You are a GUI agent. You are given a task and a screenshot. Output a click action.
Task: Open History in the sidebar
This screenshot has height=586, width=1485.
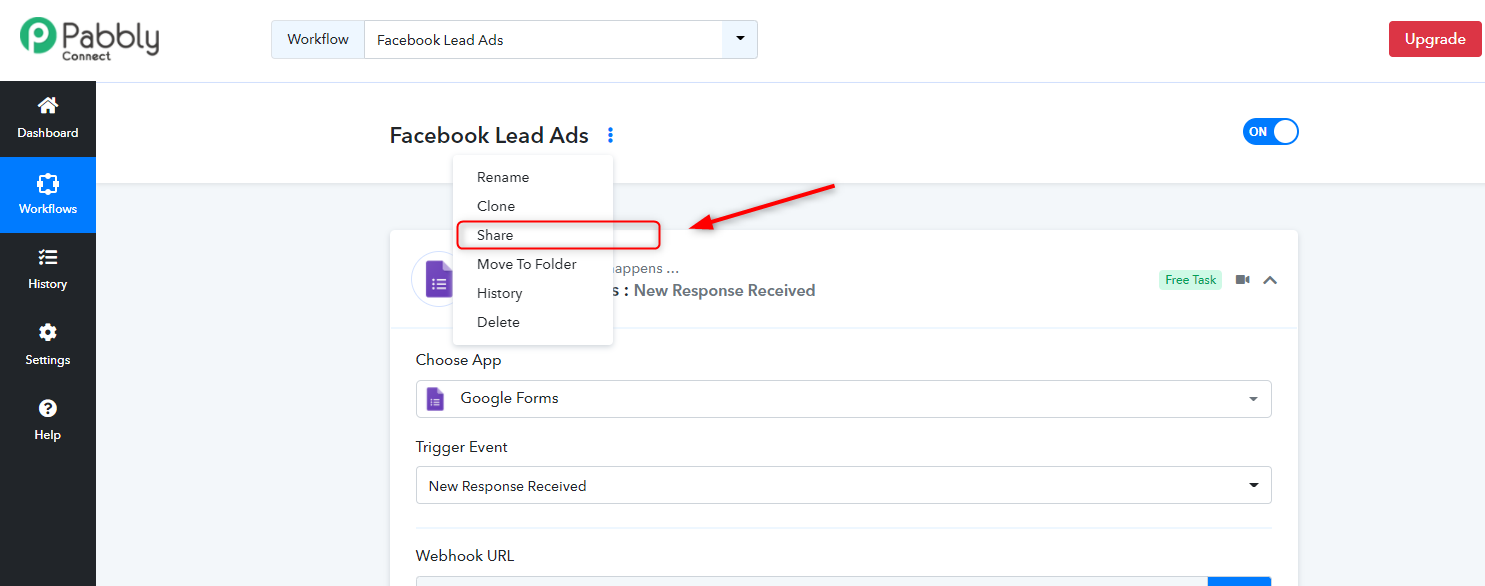click(x=48, y=270)
